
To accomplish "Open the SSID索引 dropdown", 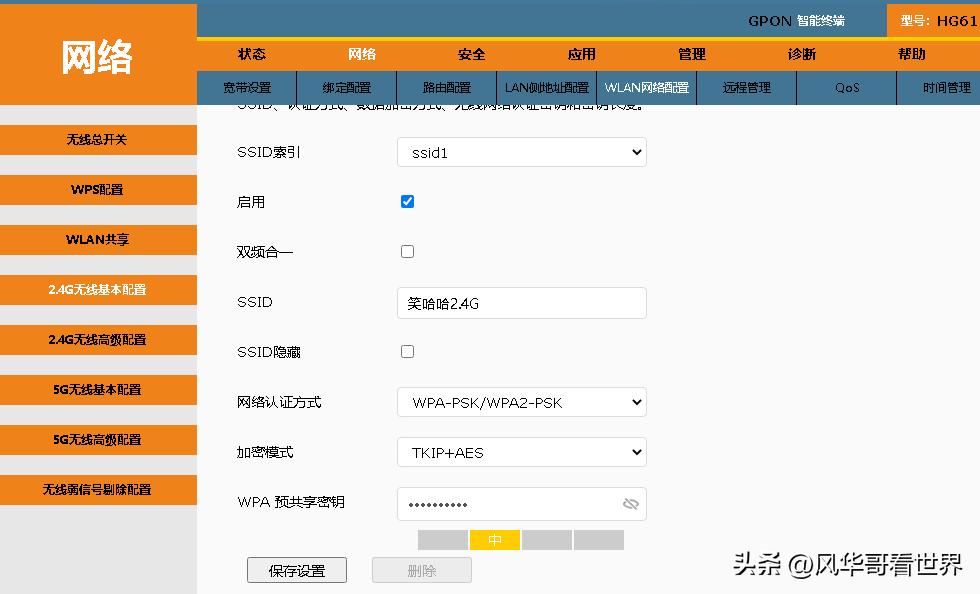I will tap(521, 152).
